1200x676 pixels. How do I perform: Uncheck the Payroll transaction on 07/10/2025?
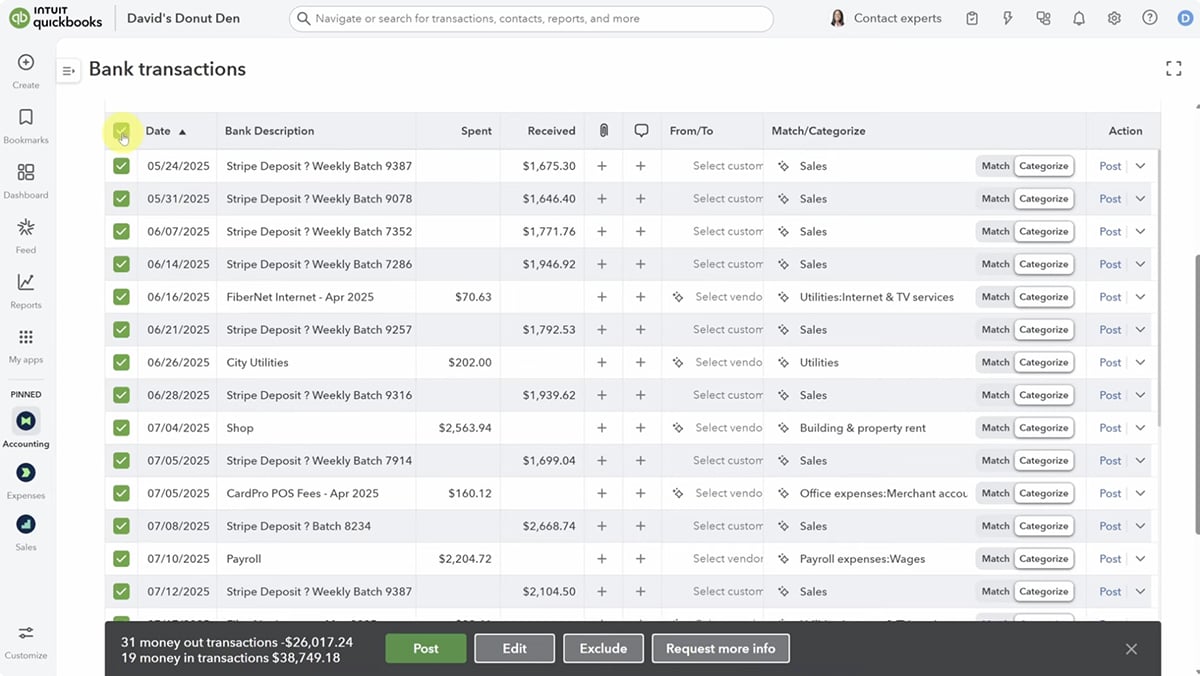point(121,558)
